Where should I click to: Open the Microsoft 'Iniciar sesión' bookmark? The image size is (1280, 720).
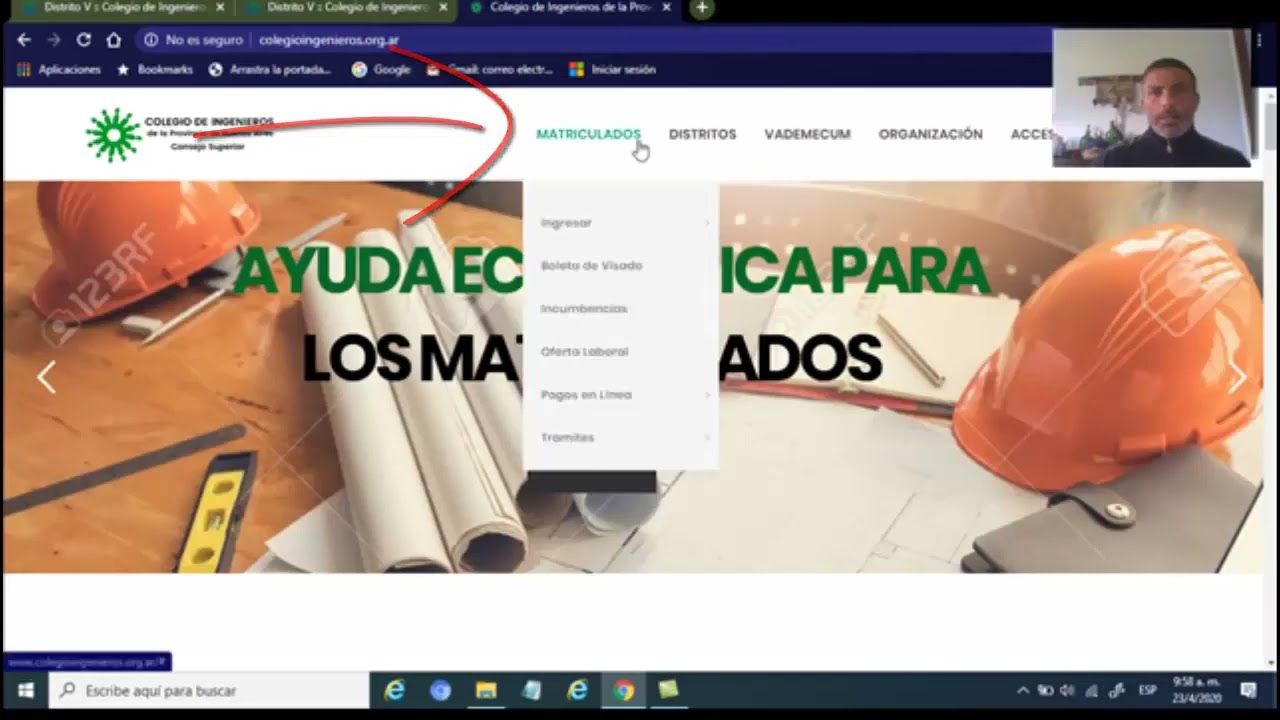pos(613,70)
